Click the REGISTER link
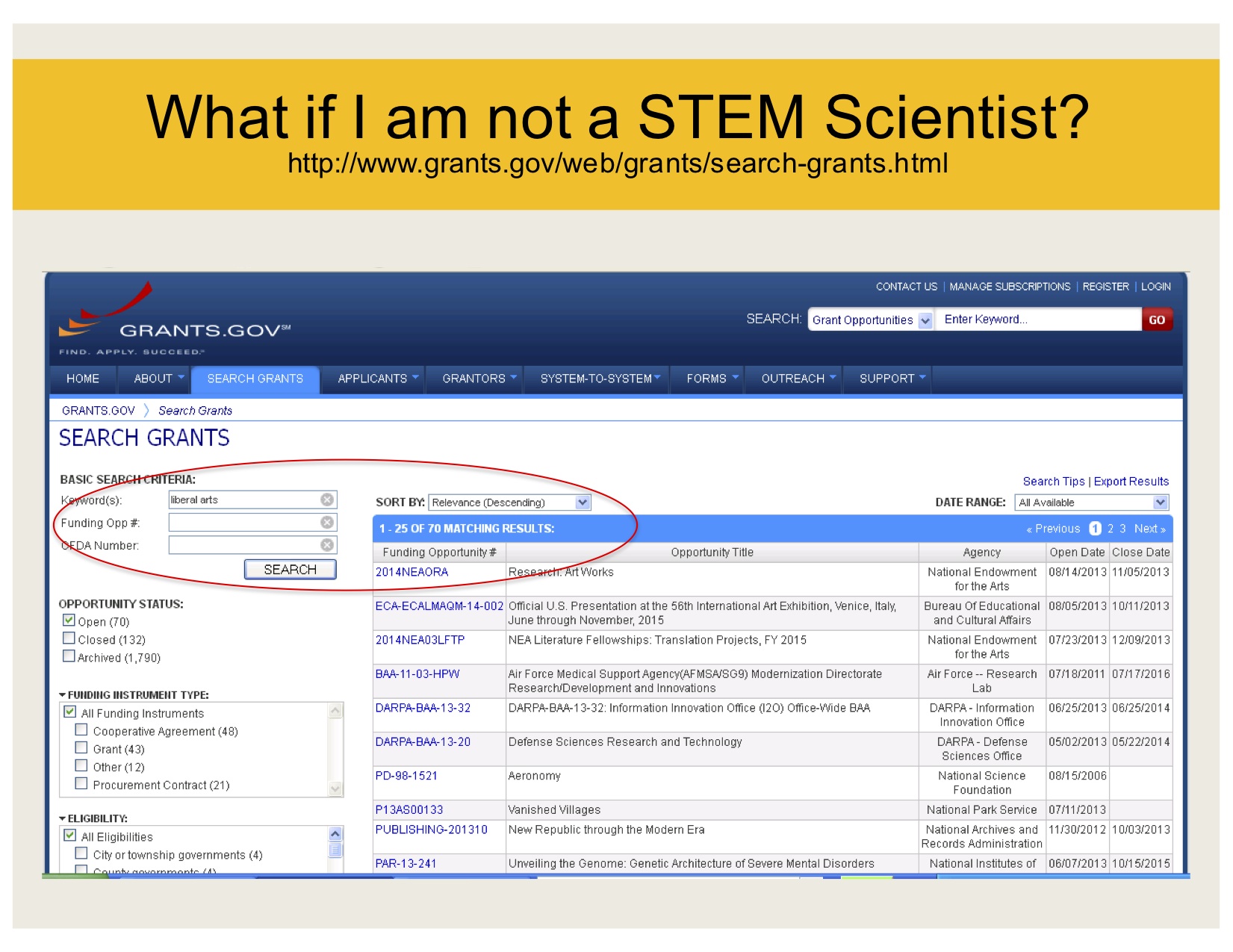 pos(1105,287)
